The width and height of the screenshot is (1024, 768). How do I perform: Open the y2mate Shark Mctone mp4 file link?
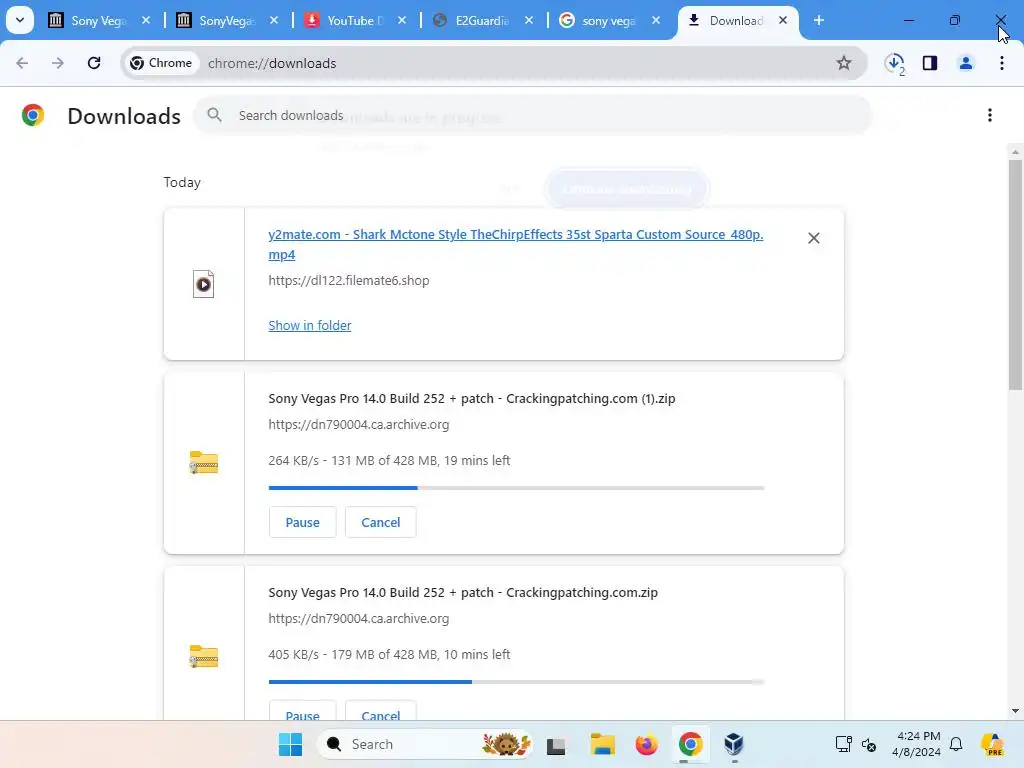[516, 244]
